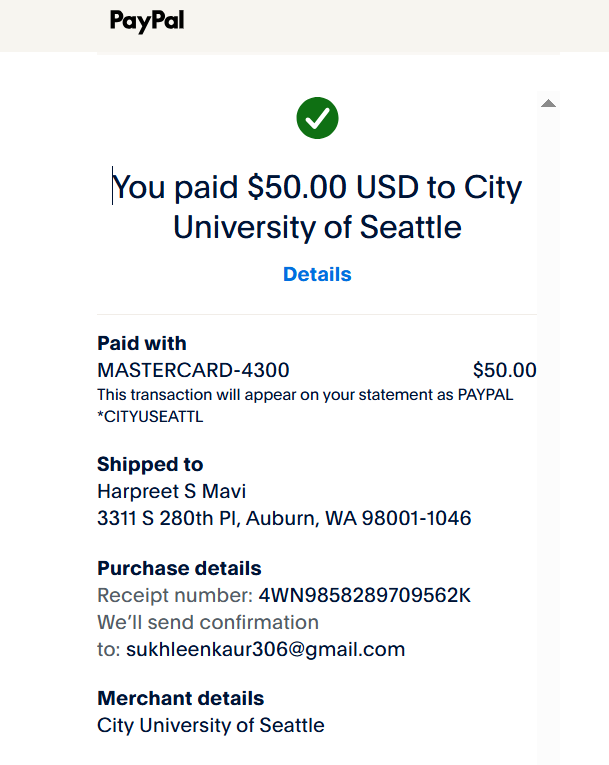This screenshot has width=609, height=765.
Task: Click the 'Merchant details' section heading
Action: coord(181,698)
